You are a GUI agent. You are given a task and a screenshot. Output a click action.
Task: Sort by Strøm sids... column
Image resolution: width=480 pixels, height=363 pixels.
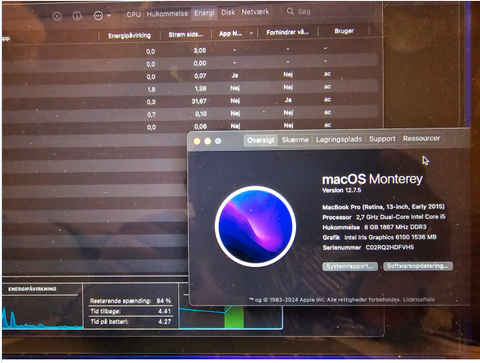185,34
